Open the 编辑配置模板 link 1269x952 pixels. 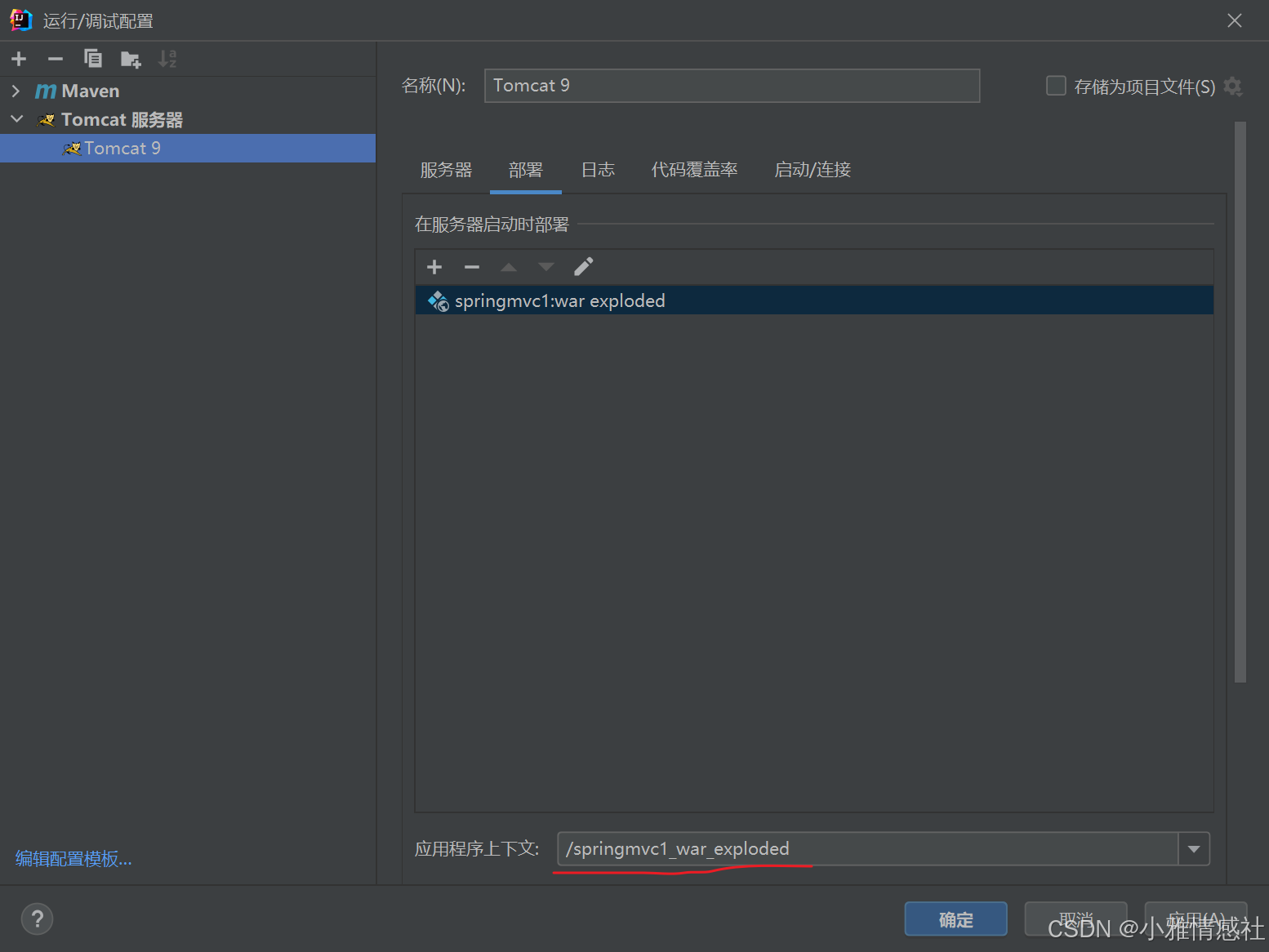73,859
